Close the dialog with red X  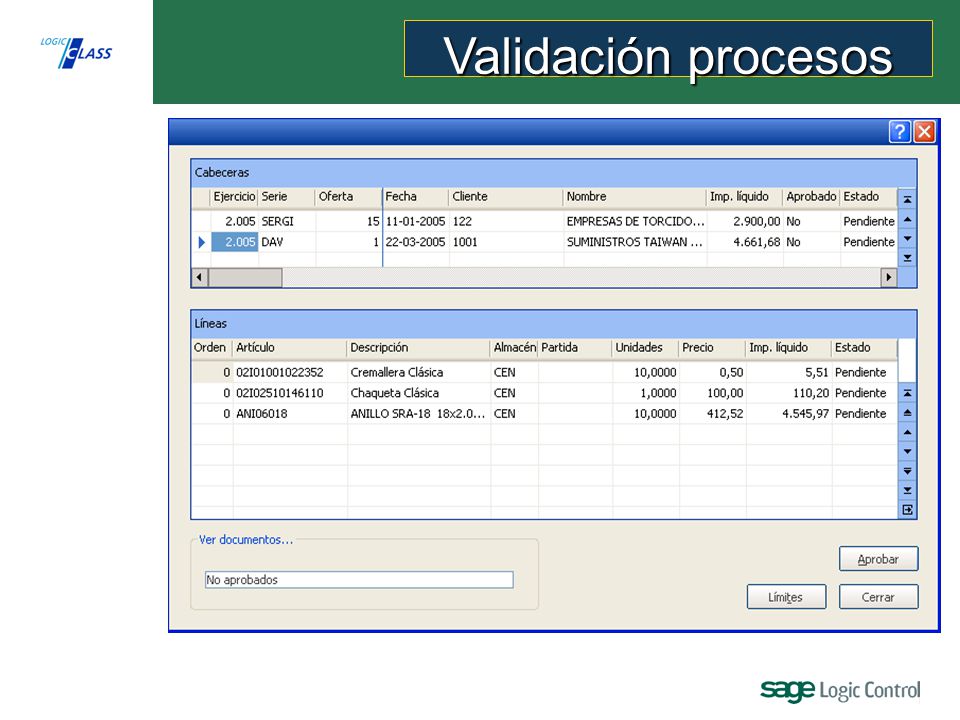coord(924,132)
